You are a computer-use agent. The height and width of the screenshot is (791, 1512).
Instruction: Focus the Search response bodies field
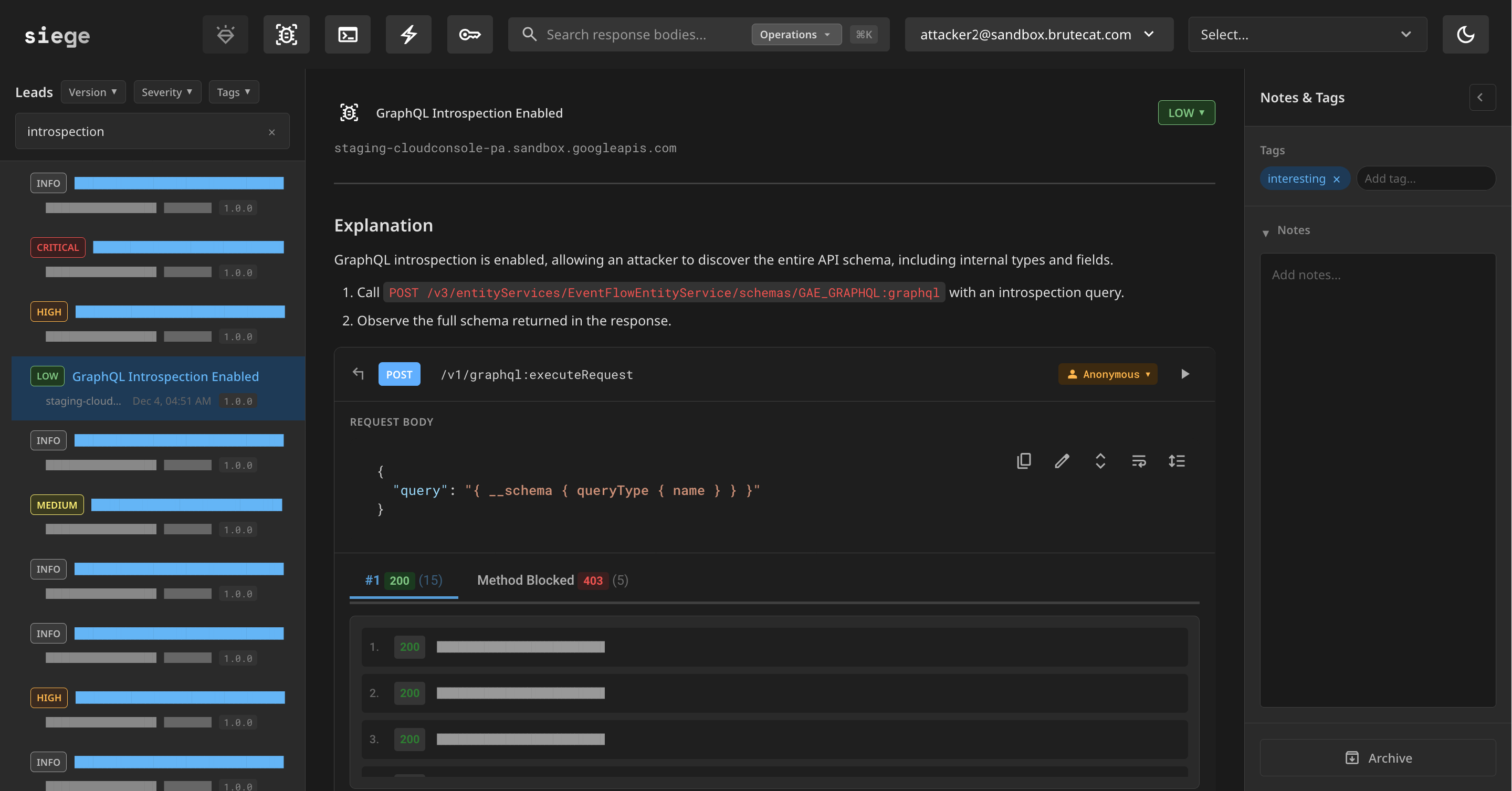626,35
